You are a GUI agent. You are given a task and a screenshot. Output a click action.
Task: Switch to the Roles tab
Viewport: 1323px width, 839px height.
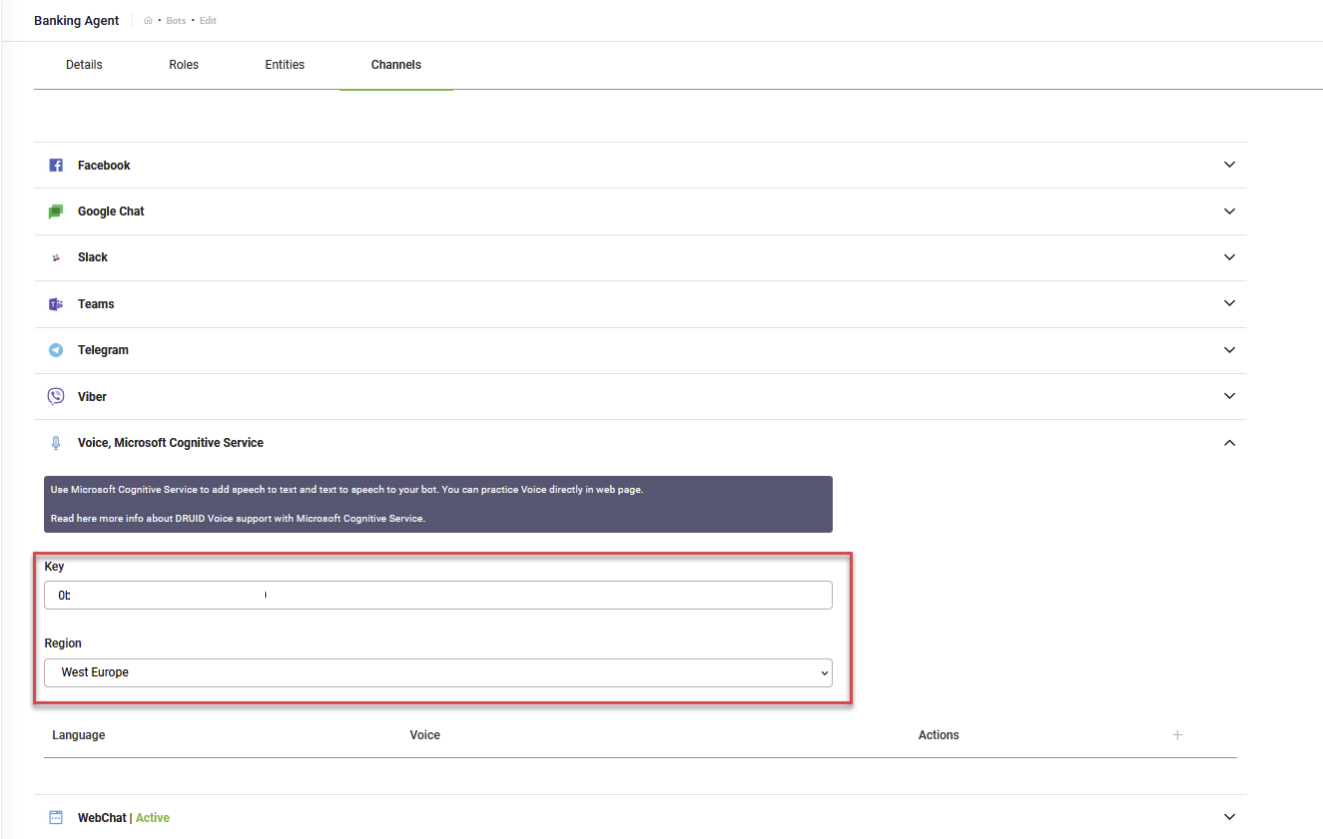(184, 64)
